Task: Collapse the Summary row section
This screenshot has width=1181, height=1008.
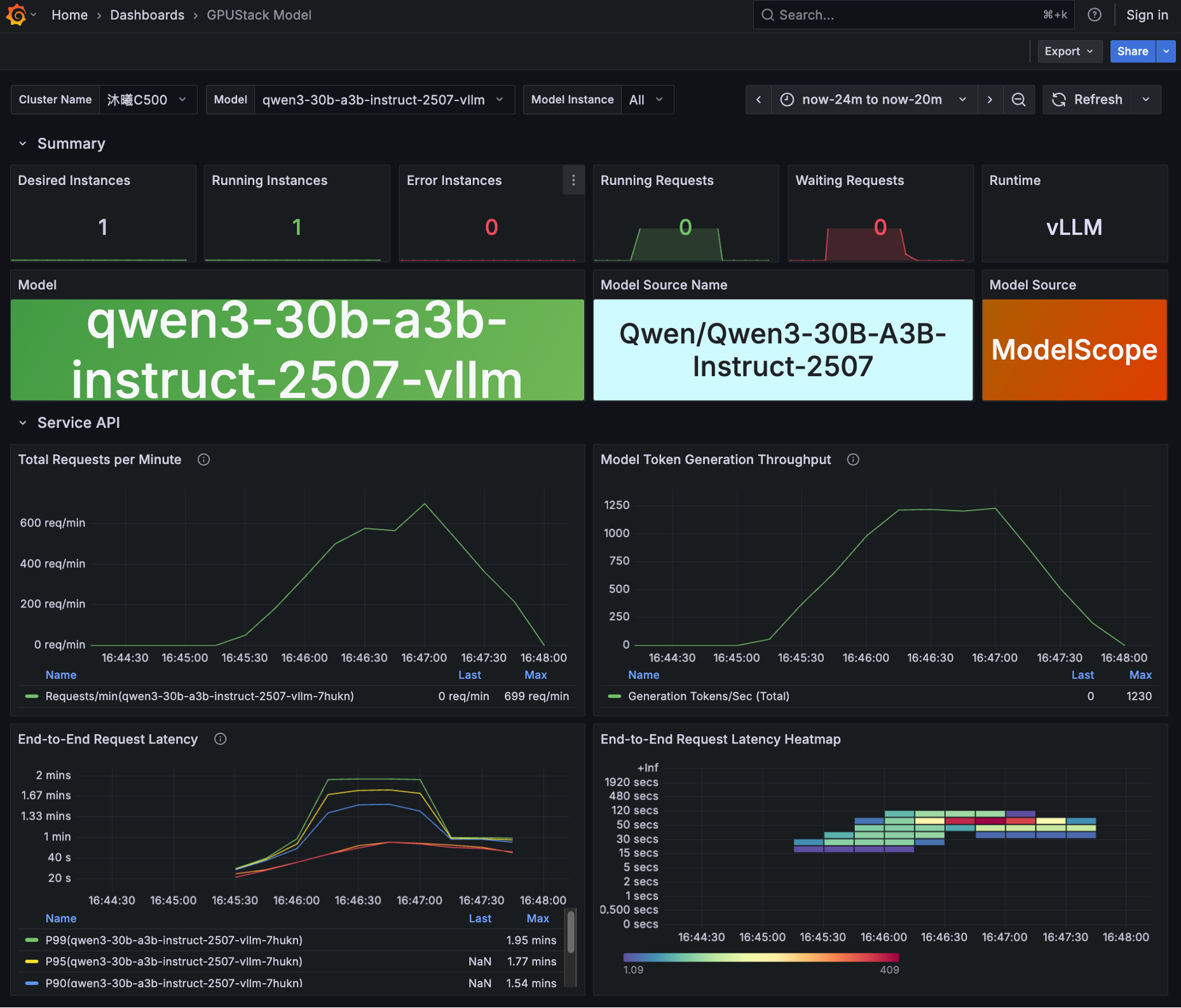Action: click(23, 144)
